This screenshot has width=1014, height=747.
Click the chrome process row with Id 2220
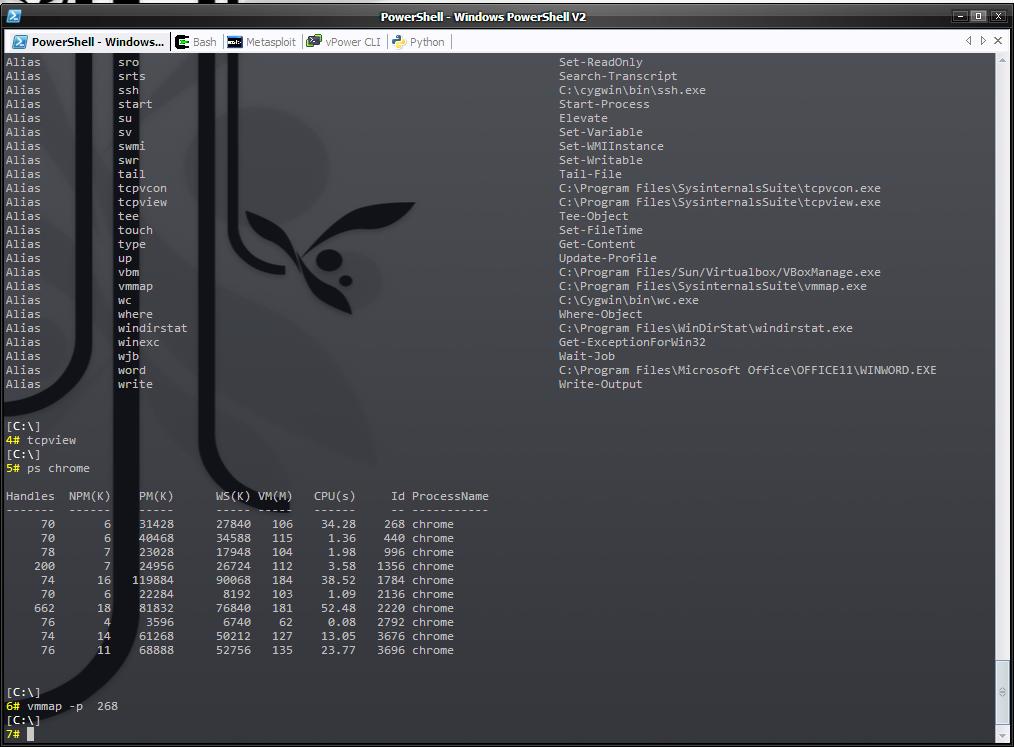230,608
